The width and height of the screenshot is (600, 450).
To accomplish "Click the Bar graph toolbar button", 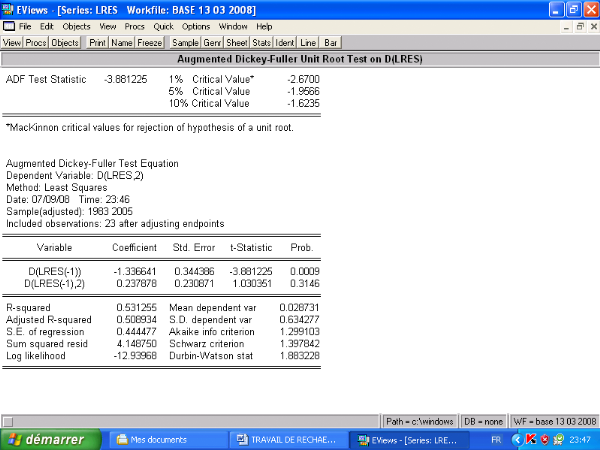I will pyautogui.click(x=331, y=42).
